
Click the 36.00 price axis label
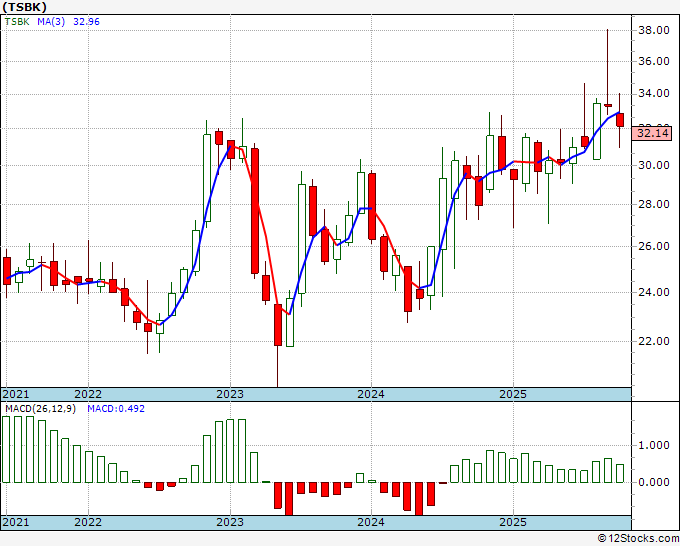654,62
